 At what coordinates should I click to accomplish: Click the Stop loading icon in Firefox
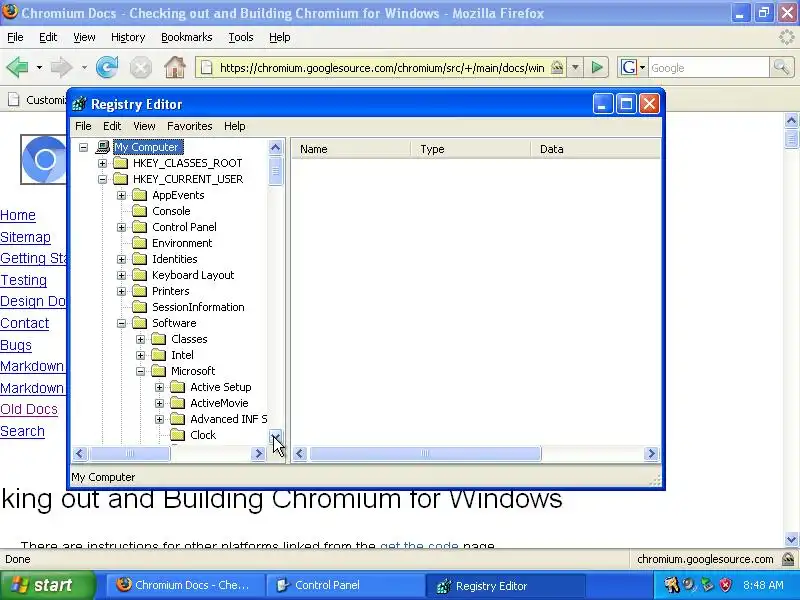[140, 67]
